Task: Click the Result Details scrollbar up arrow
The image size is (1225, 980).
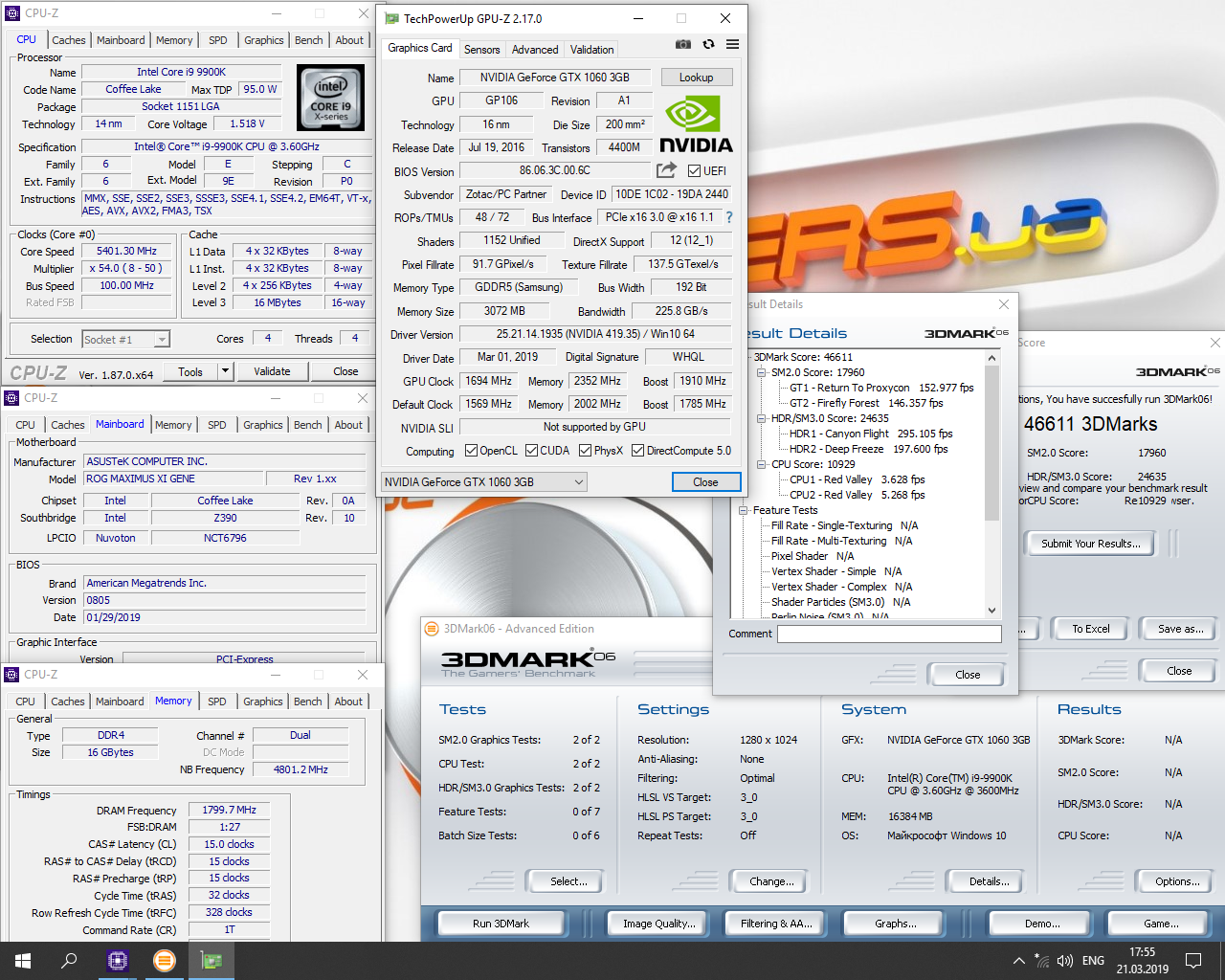Action: (991, 358)
